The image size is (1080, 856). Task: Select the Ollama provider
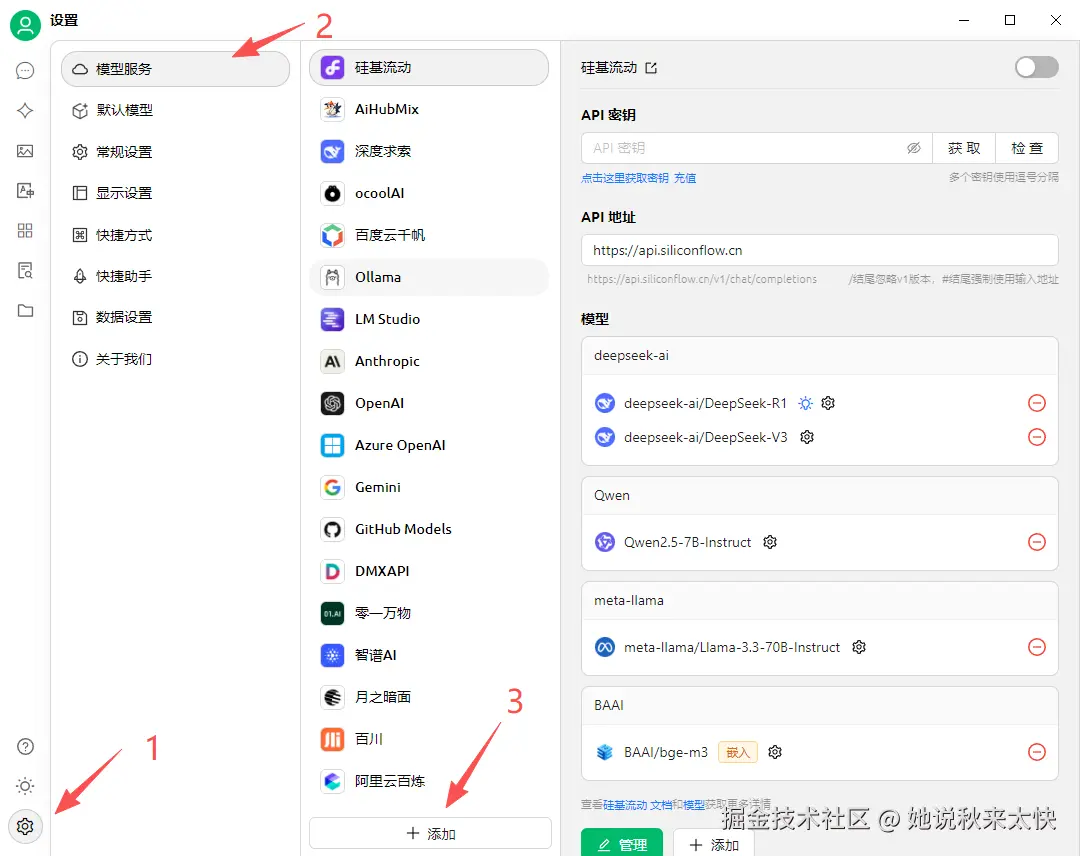(429, 277)
